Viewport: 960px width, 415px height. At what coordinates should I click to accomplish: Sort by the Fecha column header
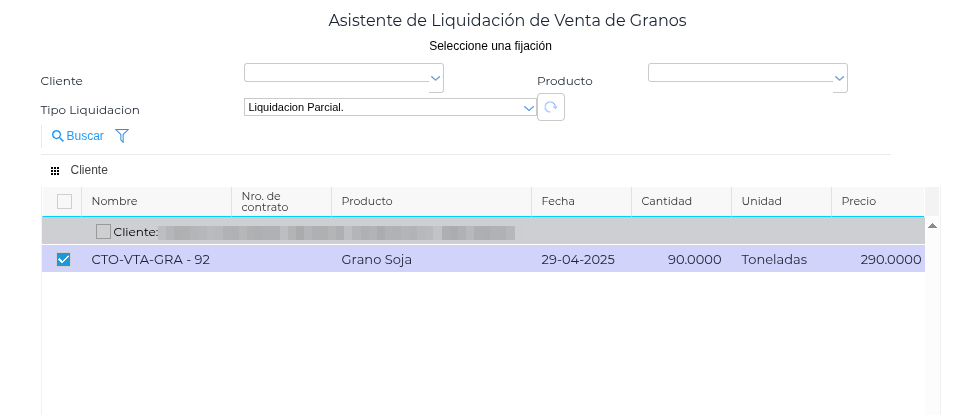point(558,201)
